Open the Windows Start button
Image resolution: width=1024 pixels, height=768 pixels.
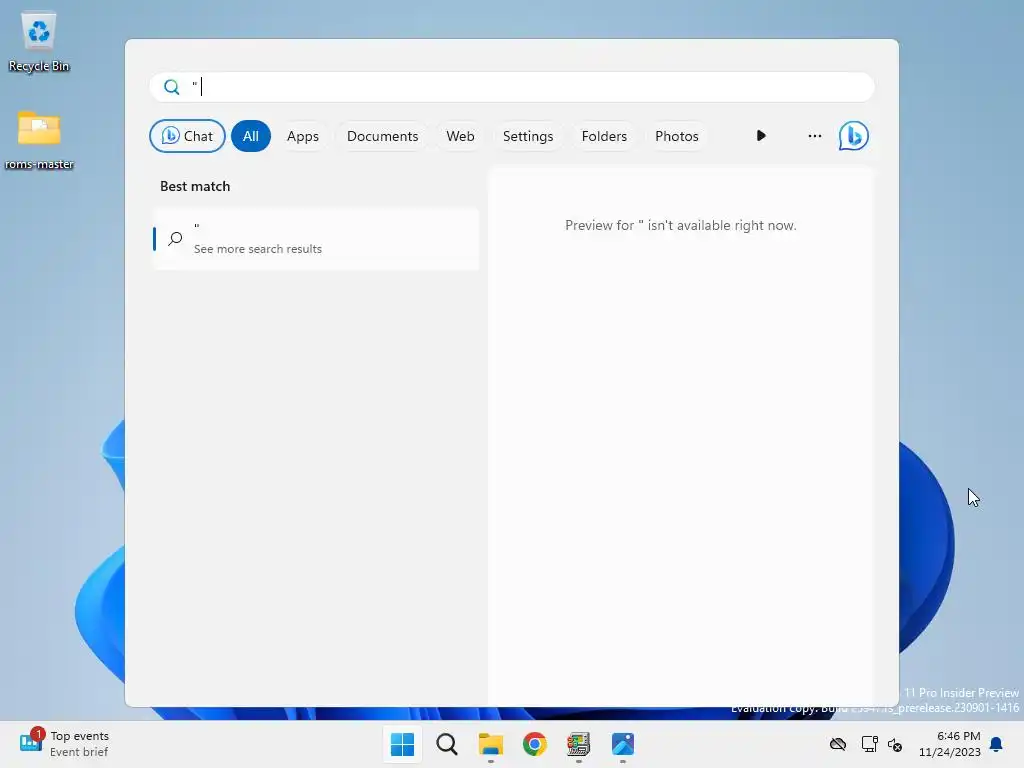click(x=402, y=744)
